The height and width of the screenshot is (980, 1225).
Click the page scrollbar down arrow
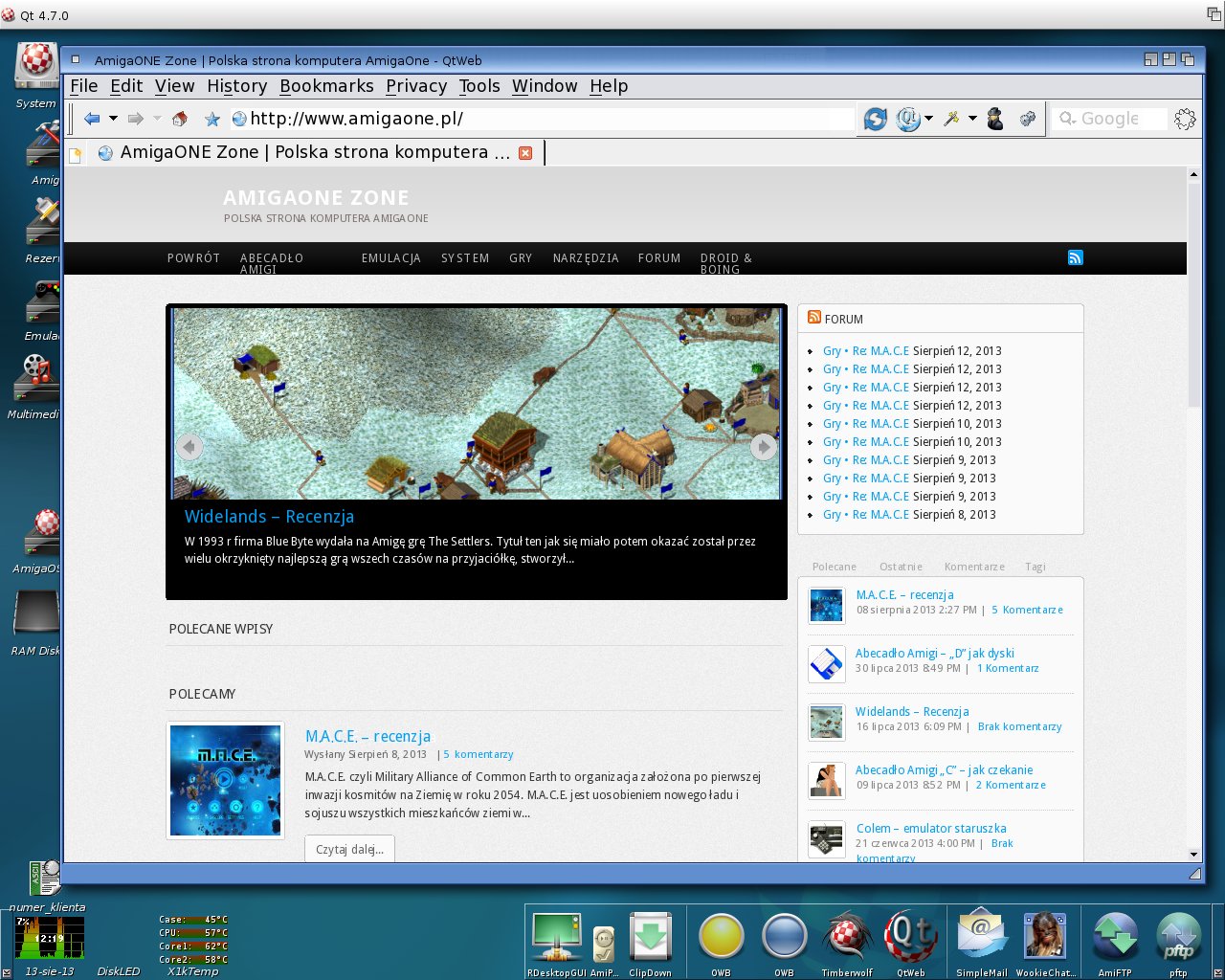1193,855
